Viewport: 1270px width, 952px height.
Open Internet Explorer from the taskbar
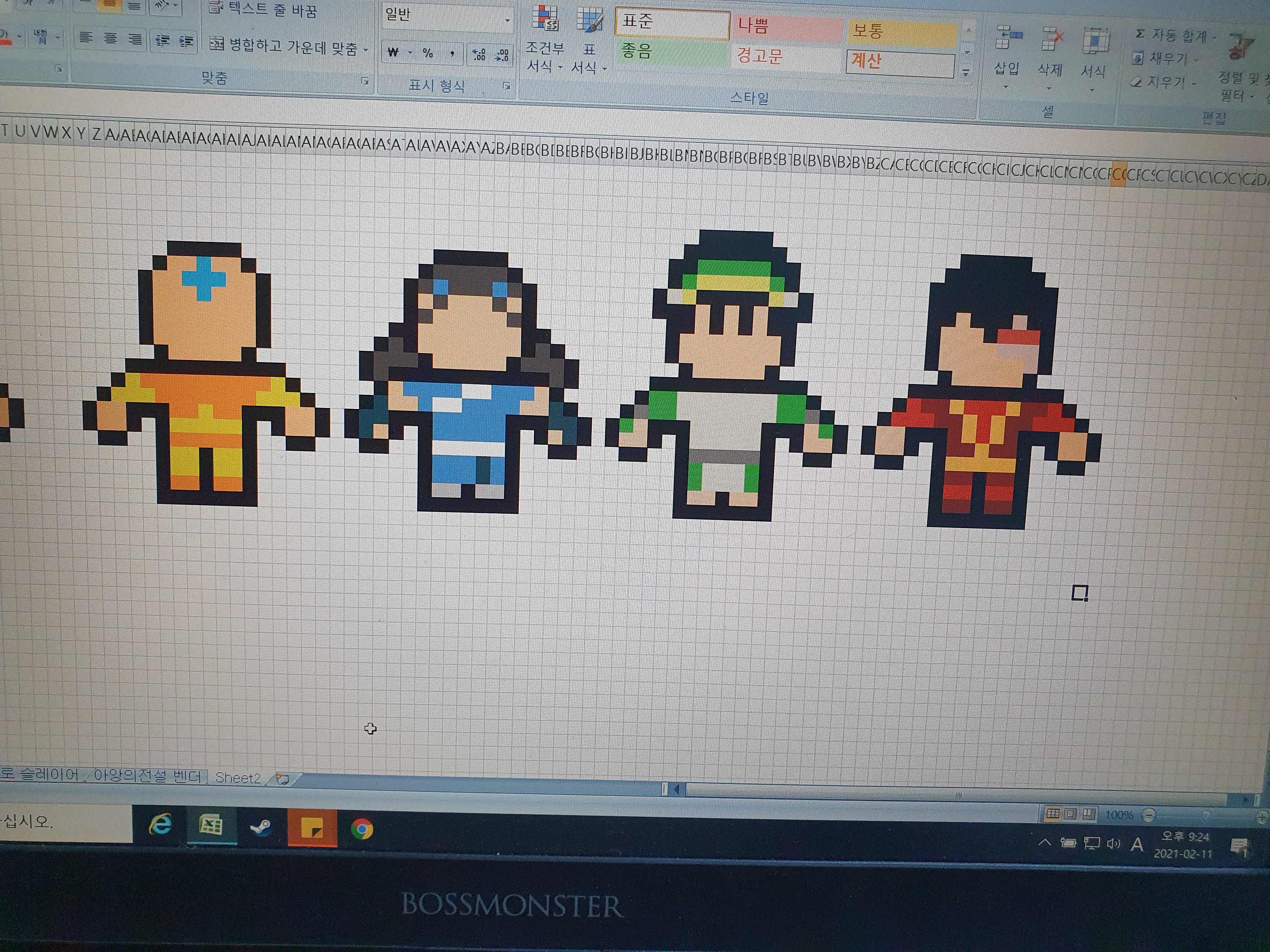pyautogui.click(x=161, y=824)
